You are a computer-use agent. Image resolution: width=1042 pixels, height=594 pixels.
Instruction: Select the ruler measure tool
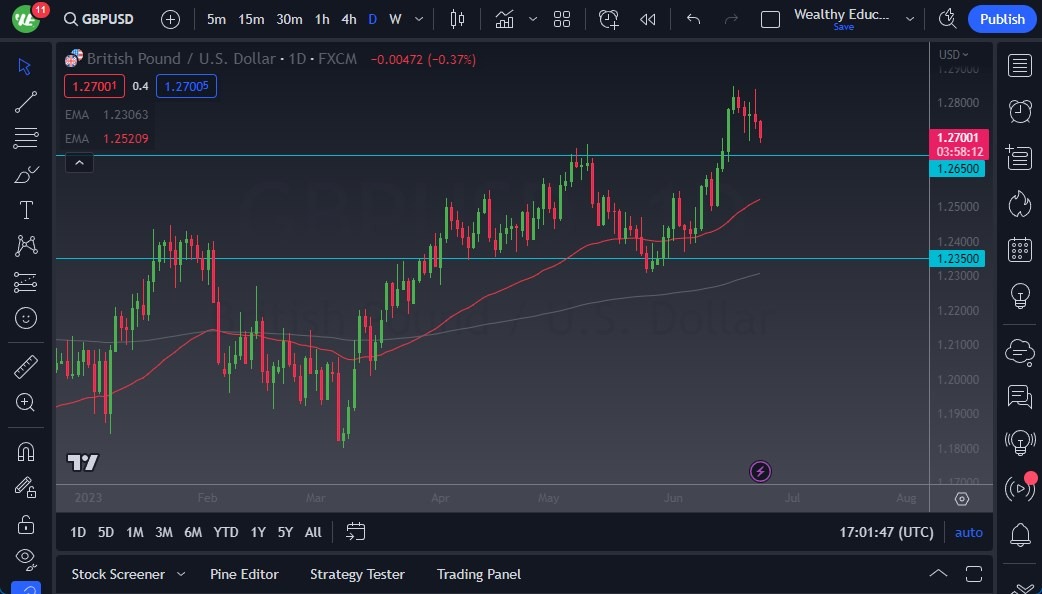26,367
